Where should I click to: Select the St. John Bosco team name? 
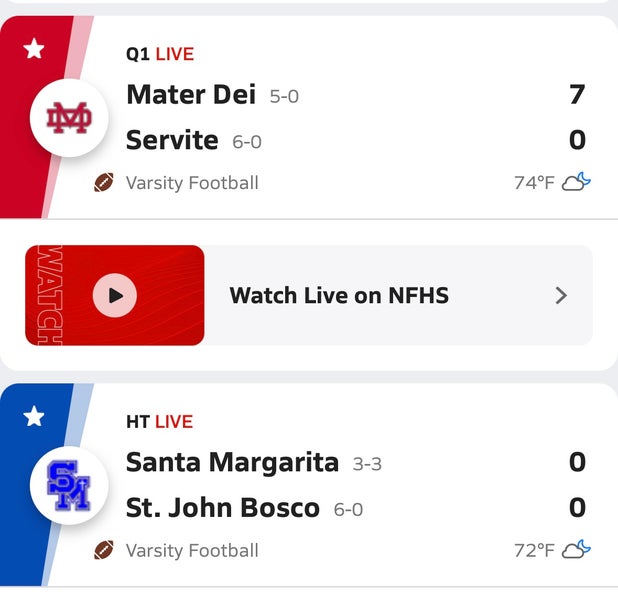223,508
